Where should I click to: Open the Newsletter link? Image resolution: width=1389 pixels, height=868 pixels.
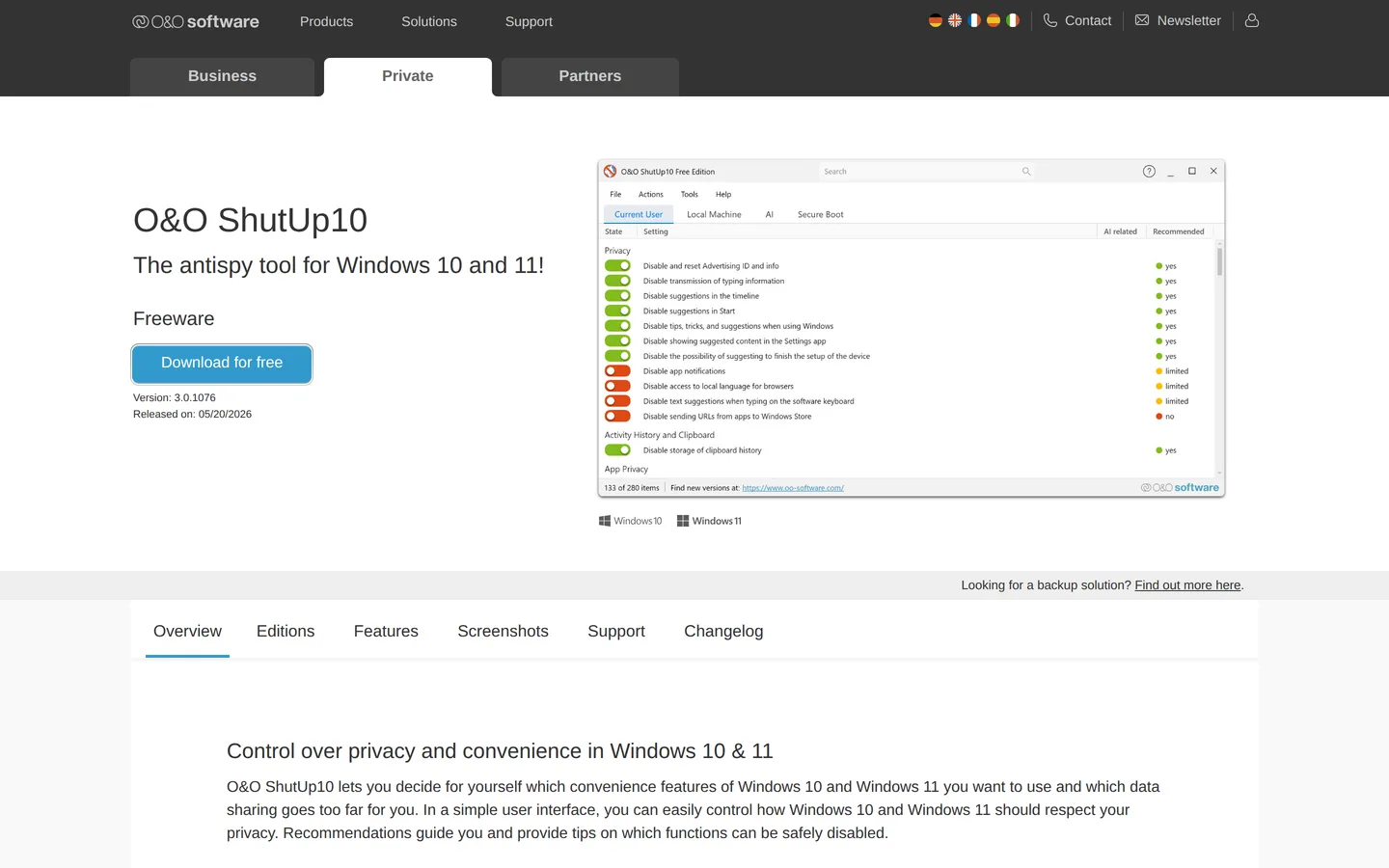1188,20
